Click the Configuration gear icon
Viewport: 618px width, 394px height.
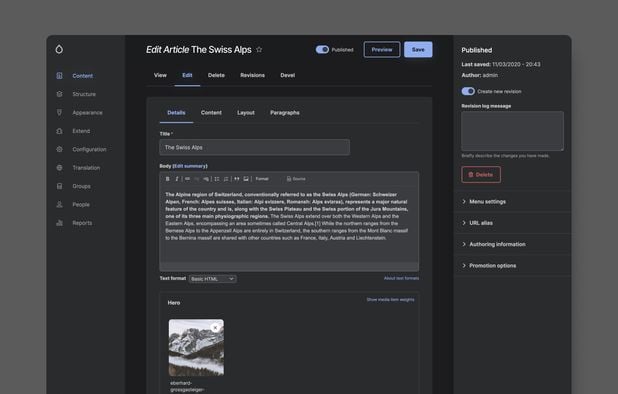(x=60, y=149)
